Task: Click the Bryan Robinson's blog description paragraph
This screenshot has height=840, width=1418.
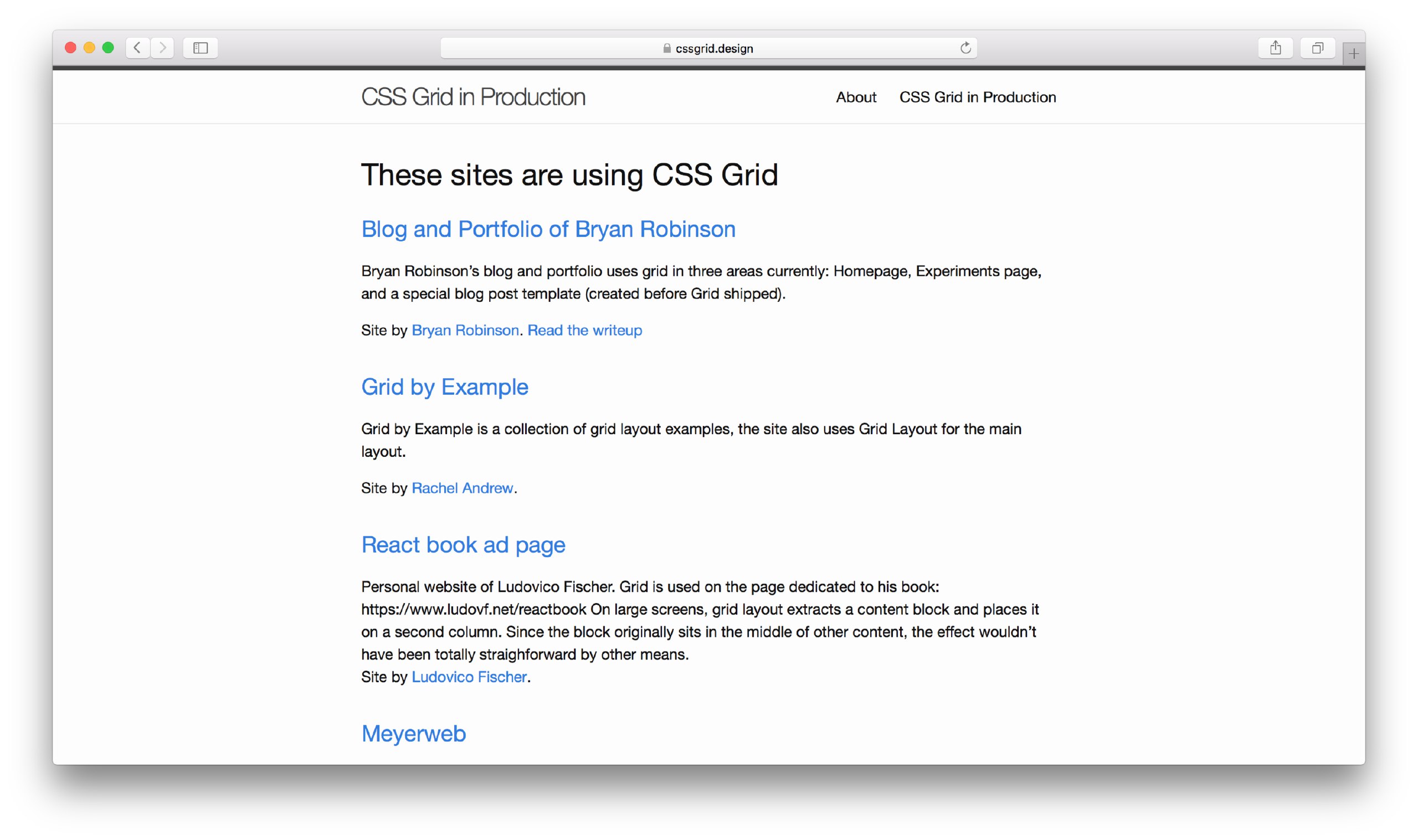Action: [701, 282]
